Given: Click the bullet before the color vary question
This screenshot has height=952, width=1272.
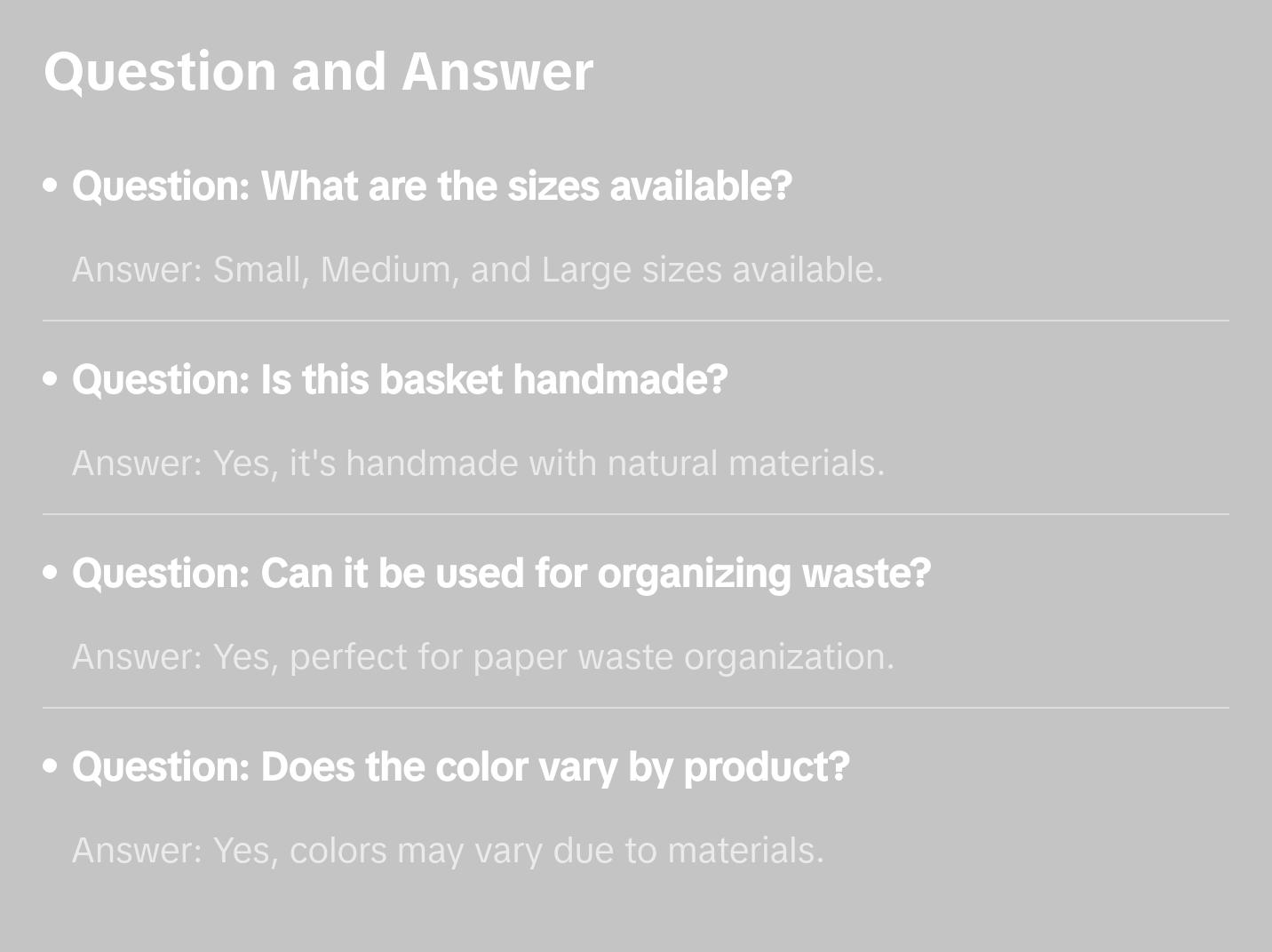Looking at the screenshot, I should pos(51,767).
